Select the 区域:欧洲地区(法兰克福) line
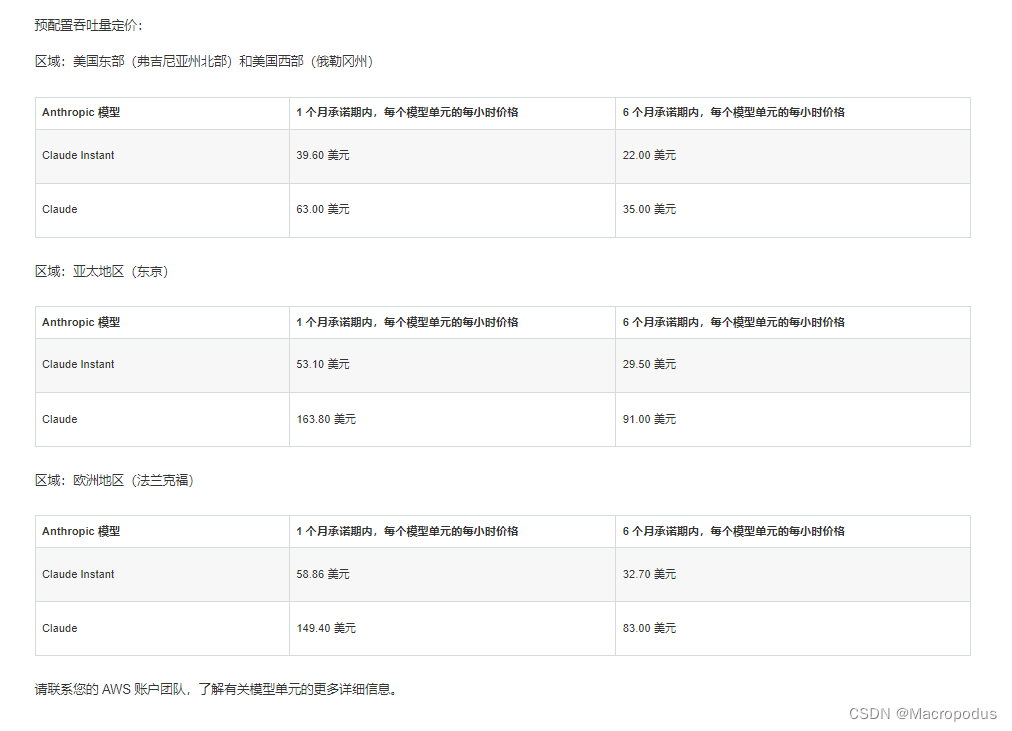Screen dimensions: 1012x731 pyautogui.click(x=114, y=481)
